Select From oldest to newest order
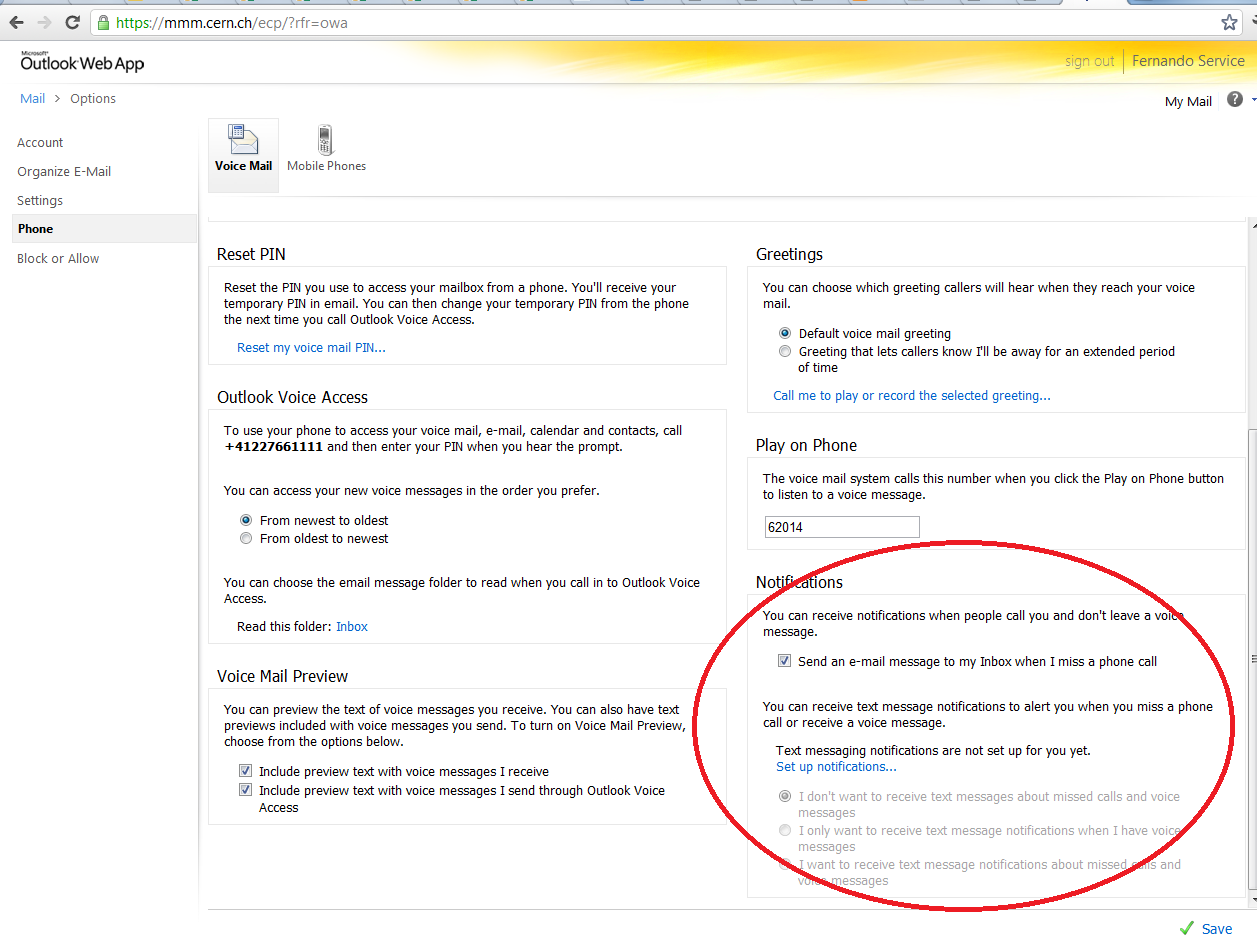 click(x=246, y=539)
